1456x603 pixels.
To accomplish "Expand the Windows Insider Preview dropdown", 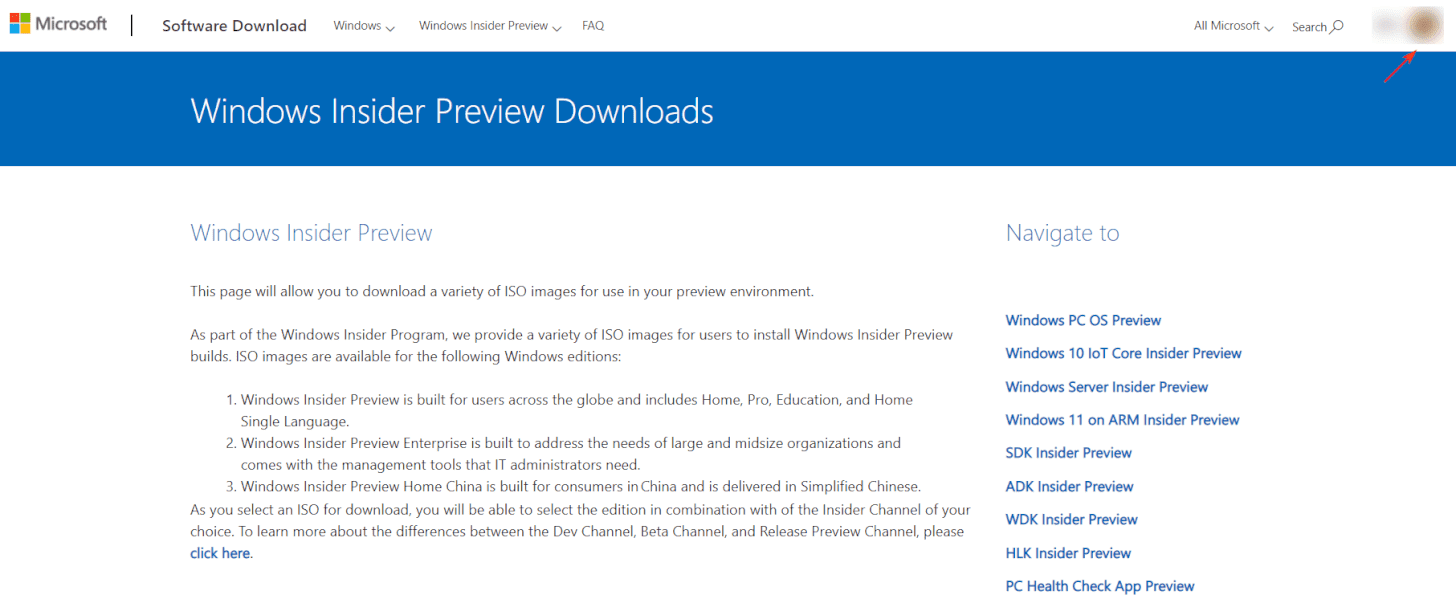I will 489,26.
